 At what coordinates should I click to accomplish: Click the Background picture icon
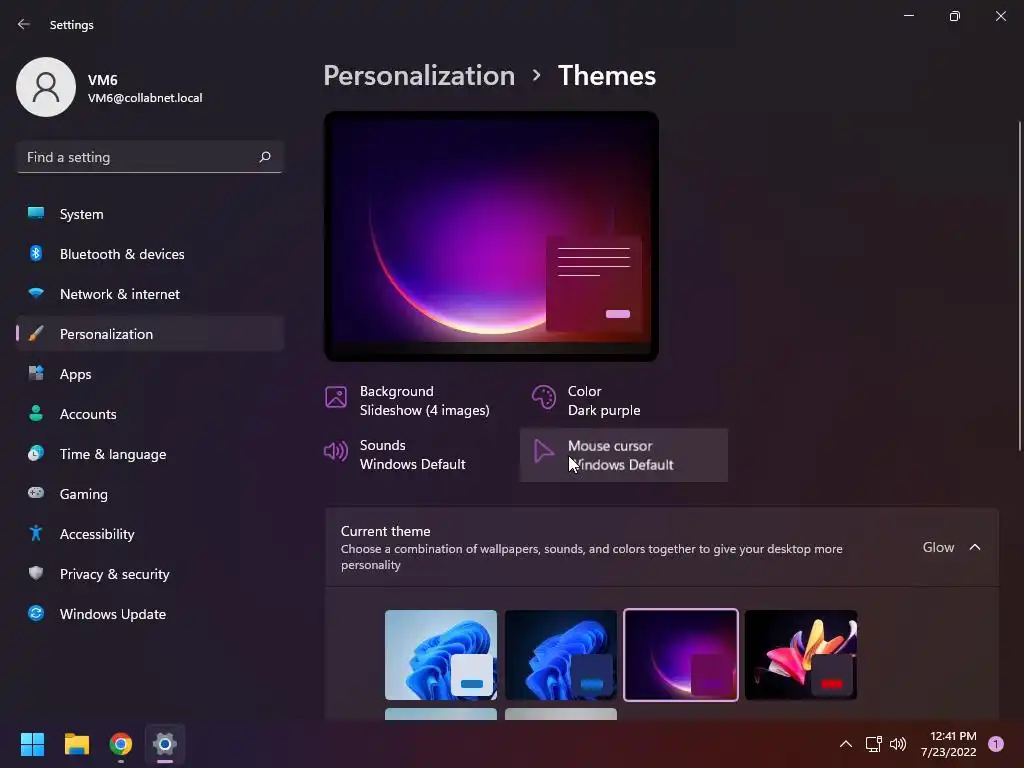click(336, 397)
